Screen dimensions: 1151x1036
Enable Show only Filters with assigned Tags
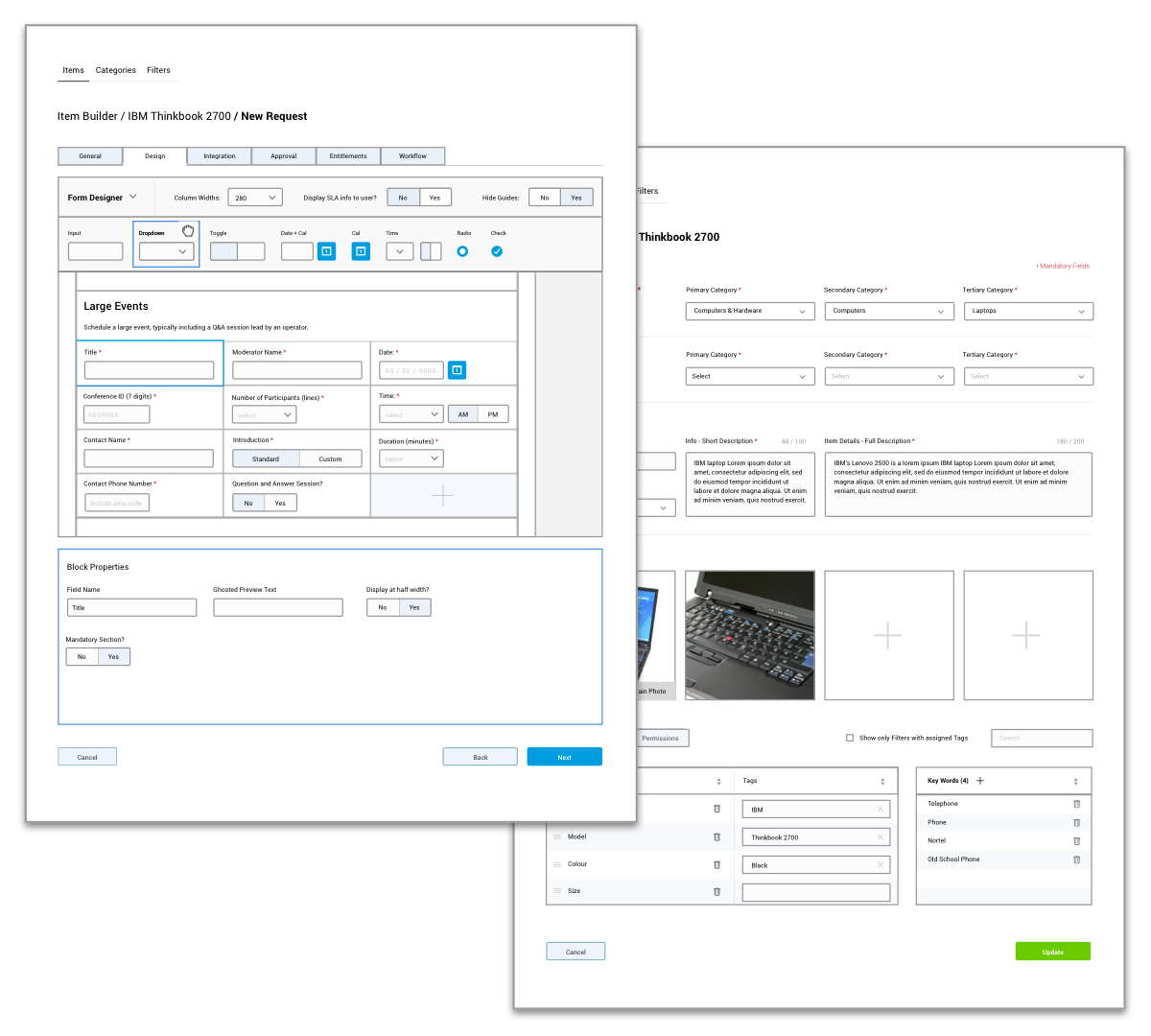click(850, 738)
